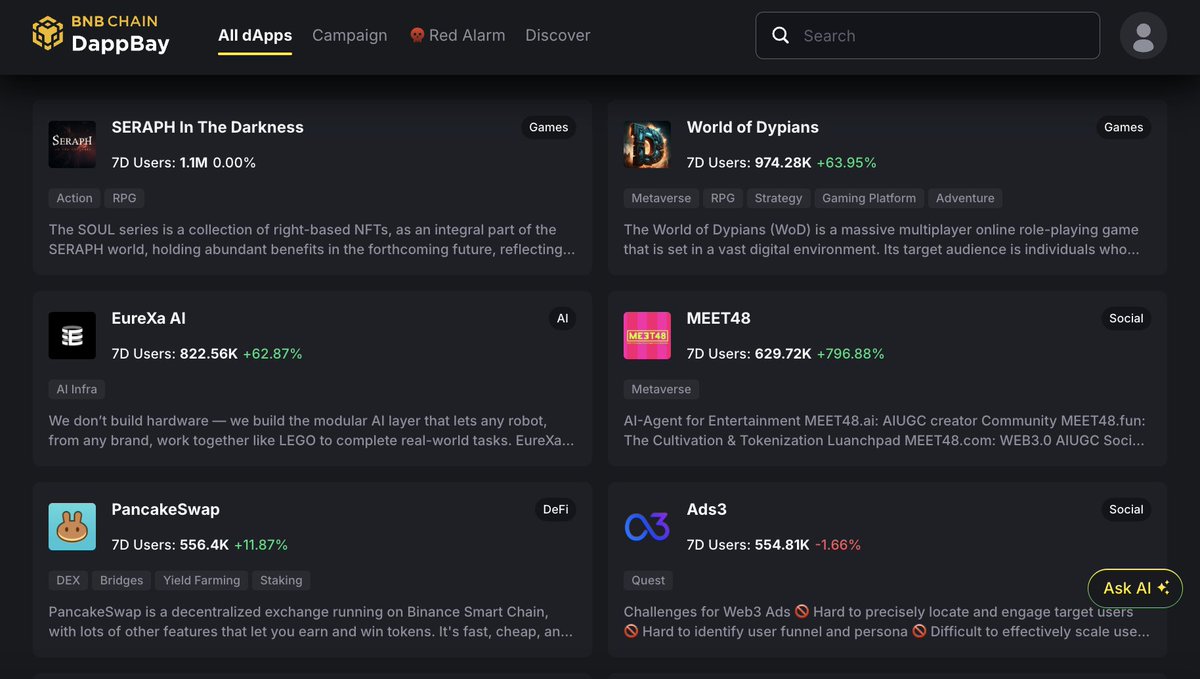Select the AI Infra tag
The height and width of the screenshot is (679, 1200).
point(76,389)
